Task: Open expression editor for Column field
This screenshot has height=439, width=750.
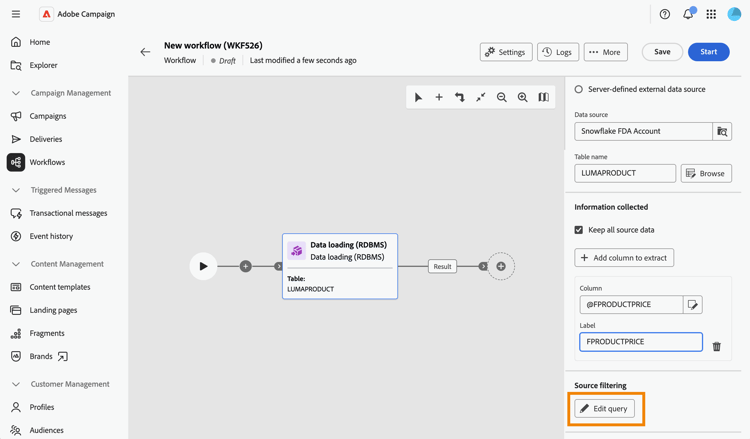Action: tap(693, 305)
